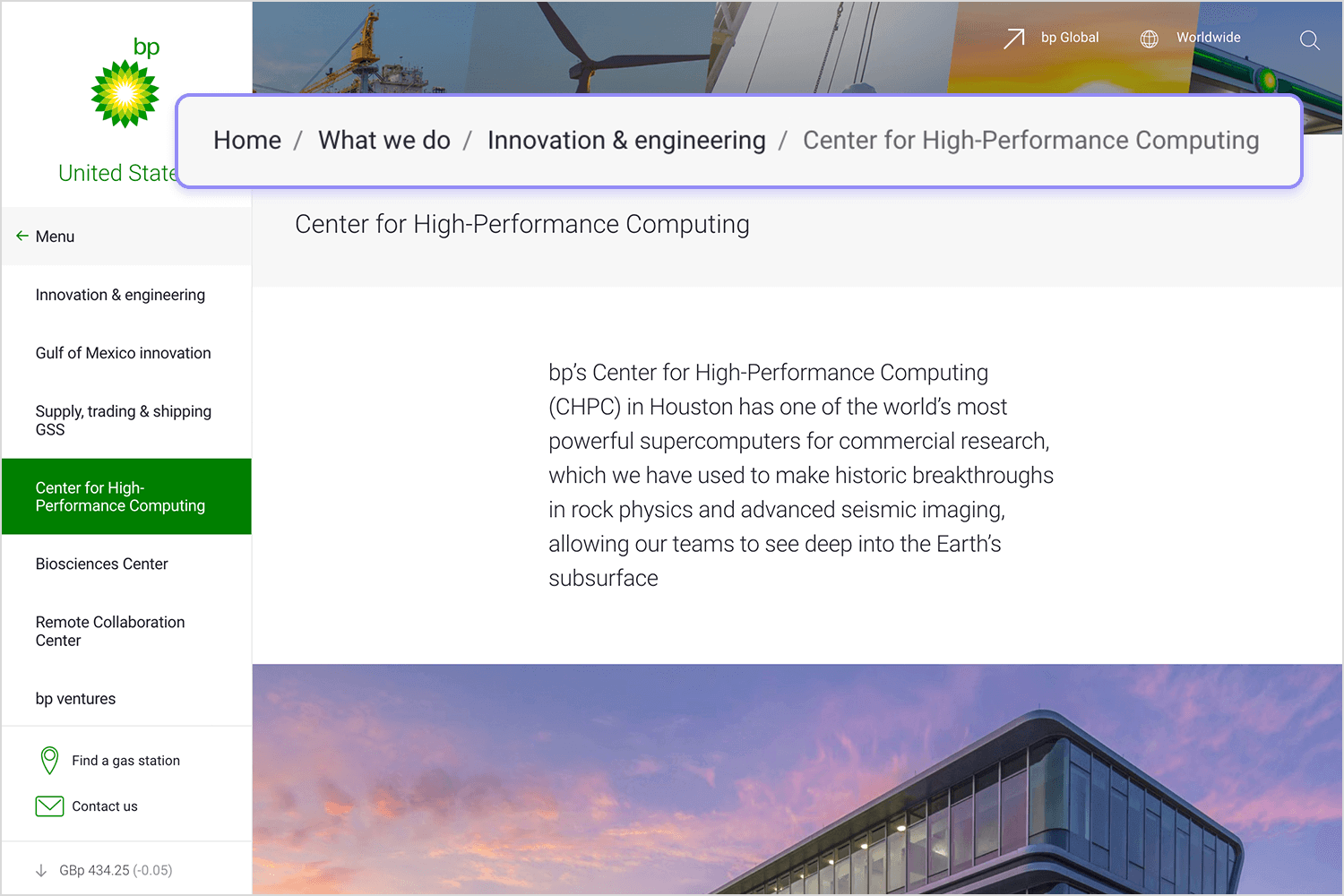Click Center for High-Performance Computing breadcrumb

pyautogui.click(x=1030, y=141)
